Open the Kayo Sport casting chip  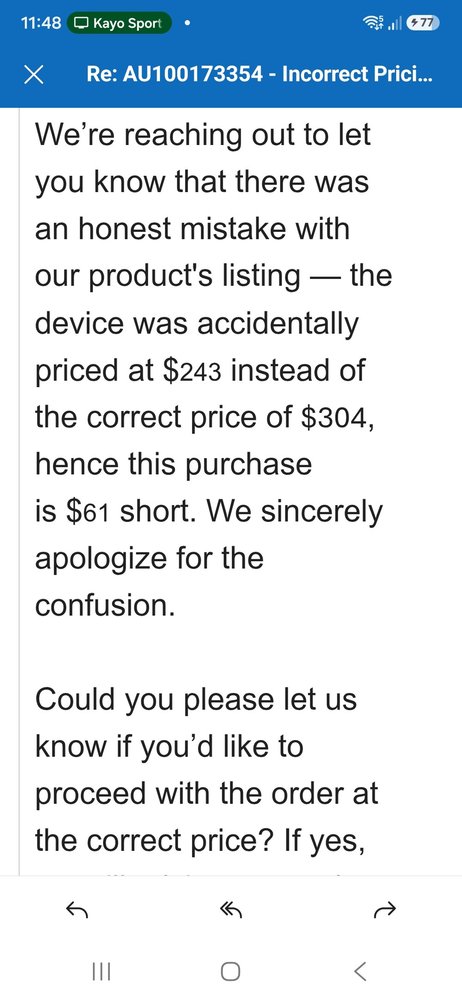click(119, 24)
